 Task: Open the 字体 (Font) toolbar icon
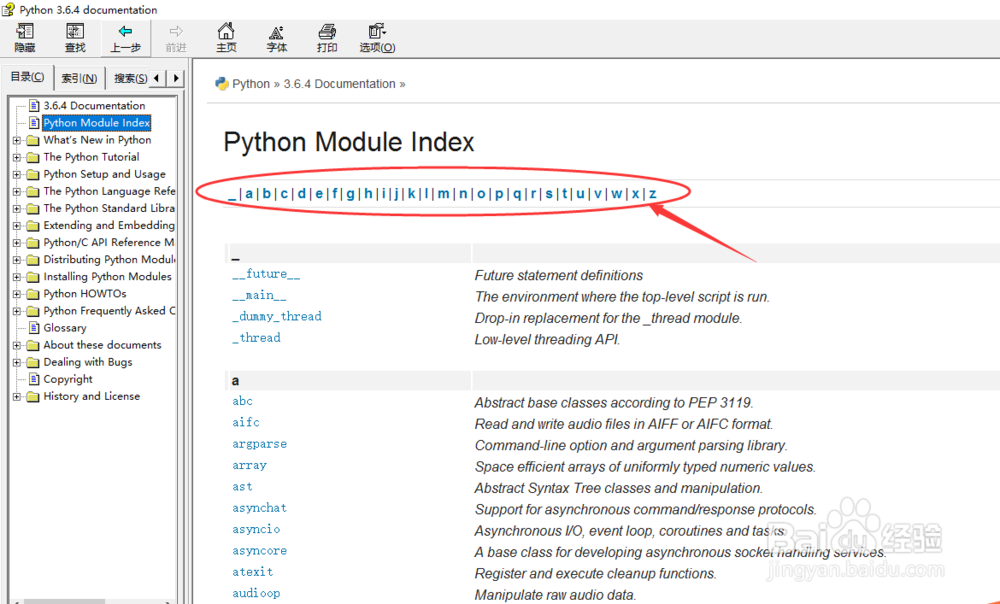click(x=277, y=32)
